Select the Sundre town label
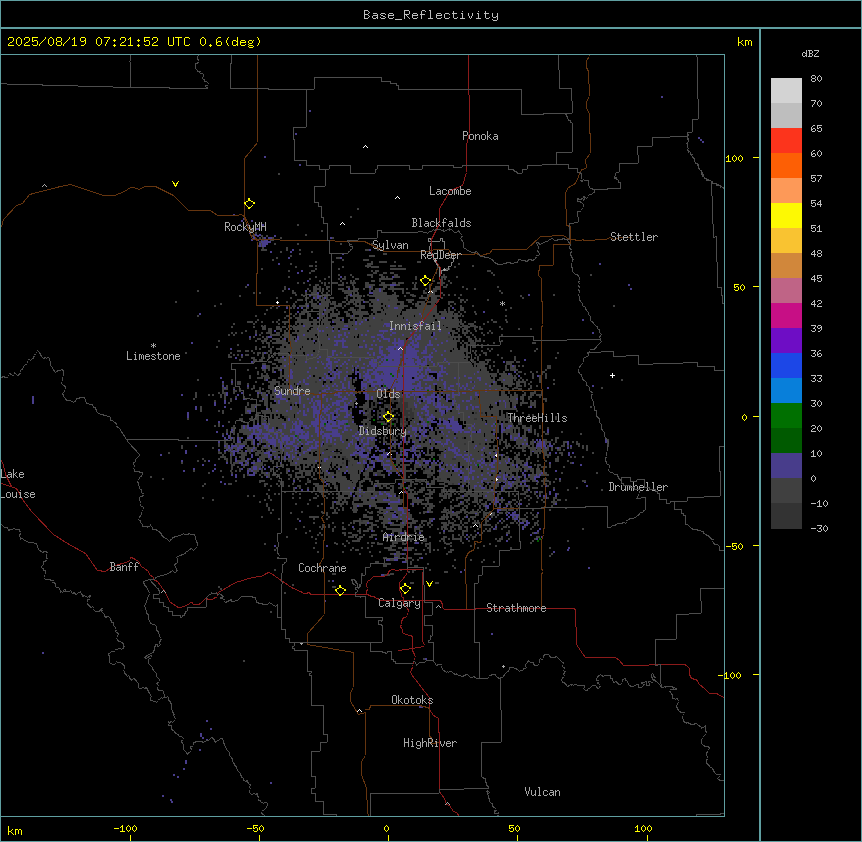Viewport: 862px width, 842px height. 292,391
